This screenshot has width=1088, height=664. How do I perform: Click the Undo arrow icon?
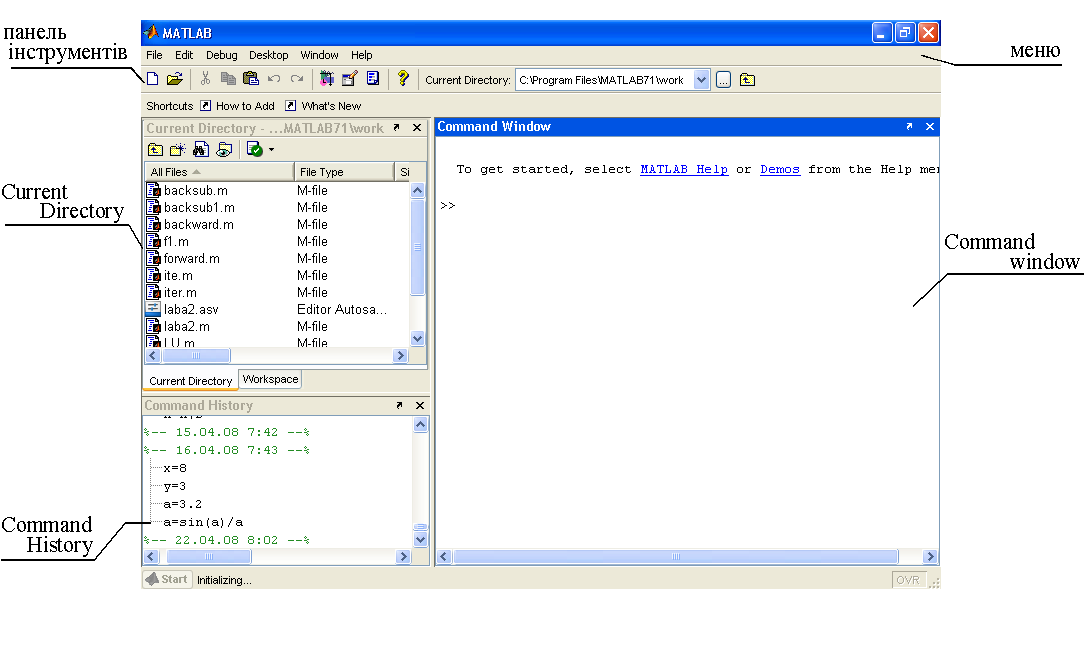coord(274,79)
